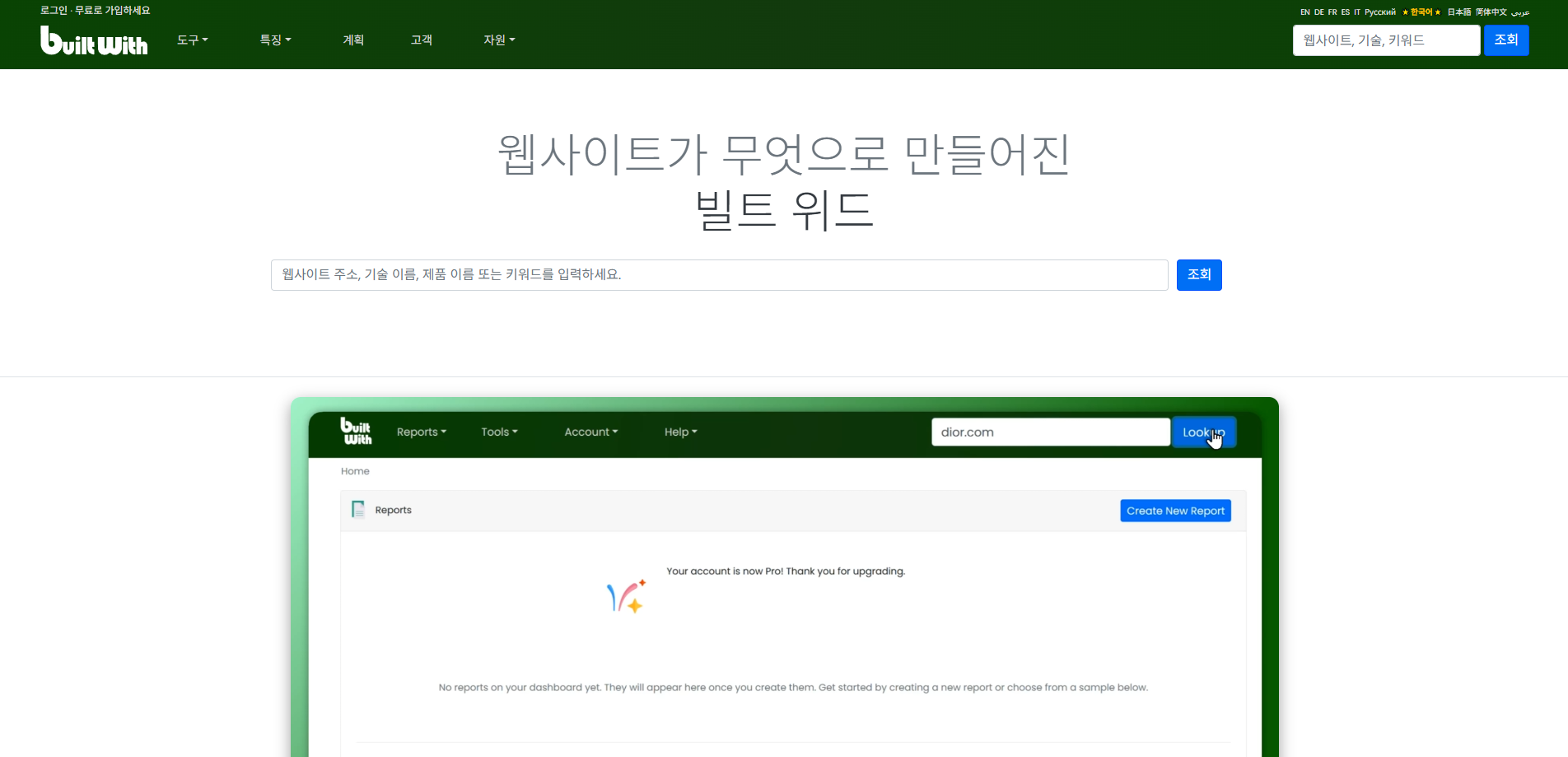Click the main 조회 lookup button
Viewport: 1568px width, 757px height.
[1199, 274]
